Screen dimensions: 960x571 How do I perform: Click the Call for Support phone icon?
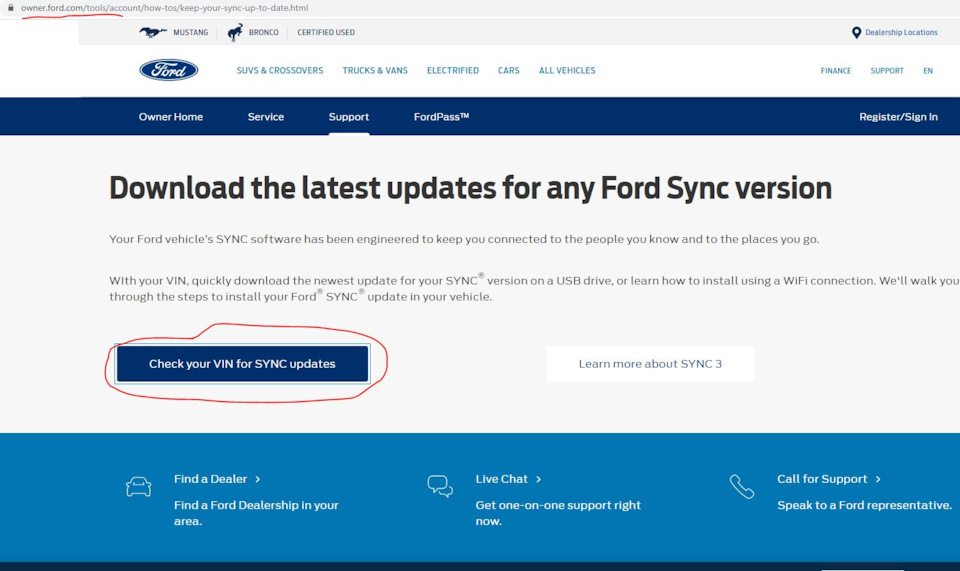[x=741, y=487]
